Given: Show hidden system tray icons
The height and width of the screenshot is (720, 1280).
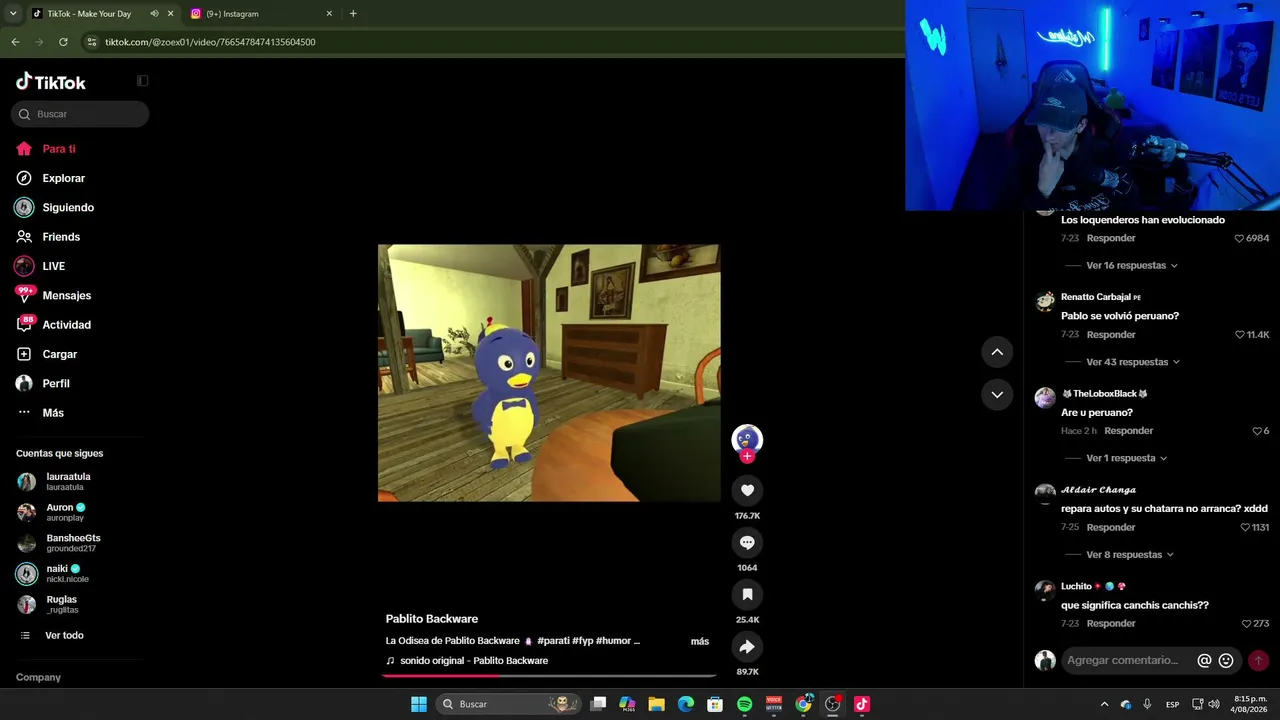Looking at the screenshot, I should 1104,704.
